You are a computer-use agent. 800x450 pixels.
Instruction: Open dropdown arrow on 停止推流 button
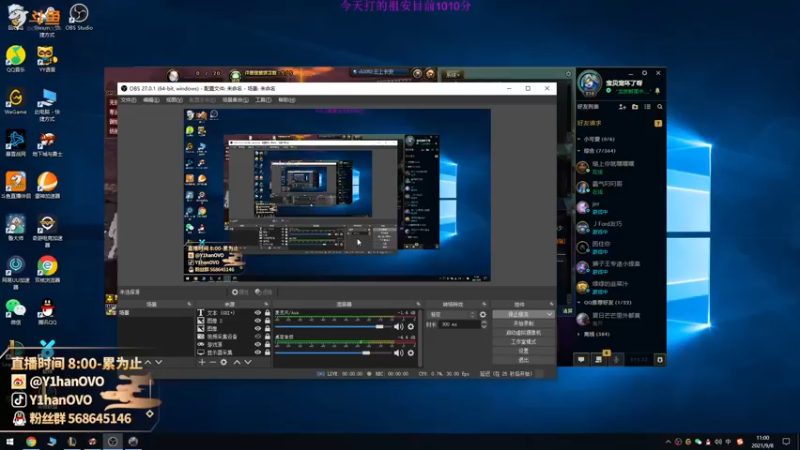click(x=549, y=314)
